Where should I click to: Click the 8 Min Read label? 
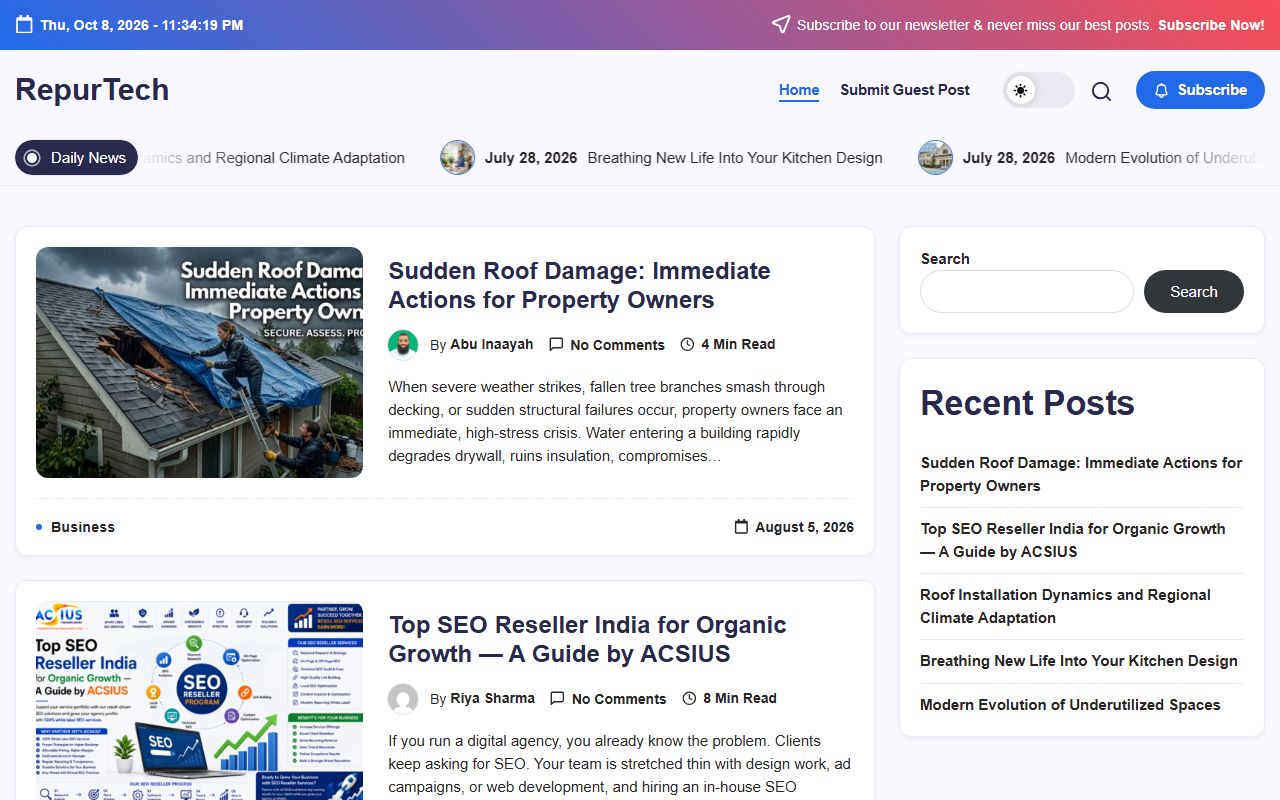pos(740,699)
